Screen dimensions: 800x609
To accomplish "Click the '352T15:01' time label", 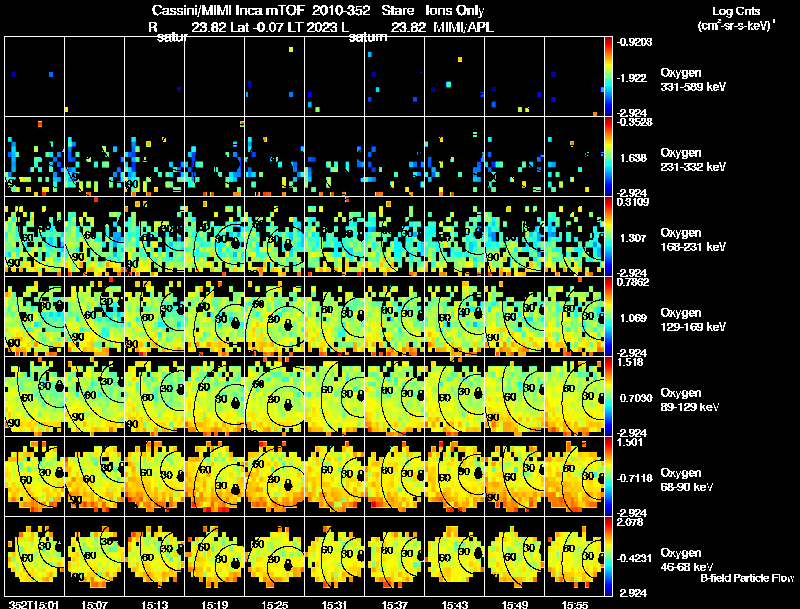I will coord(34,605).
